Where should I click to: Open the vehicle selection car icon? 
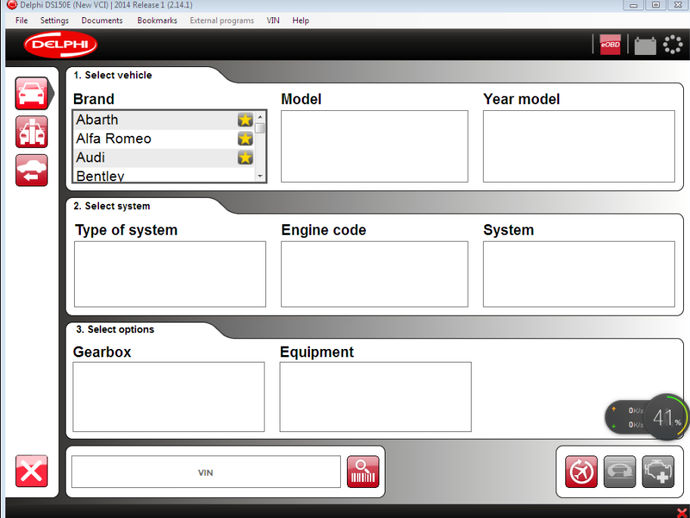(x=31, y=93)
